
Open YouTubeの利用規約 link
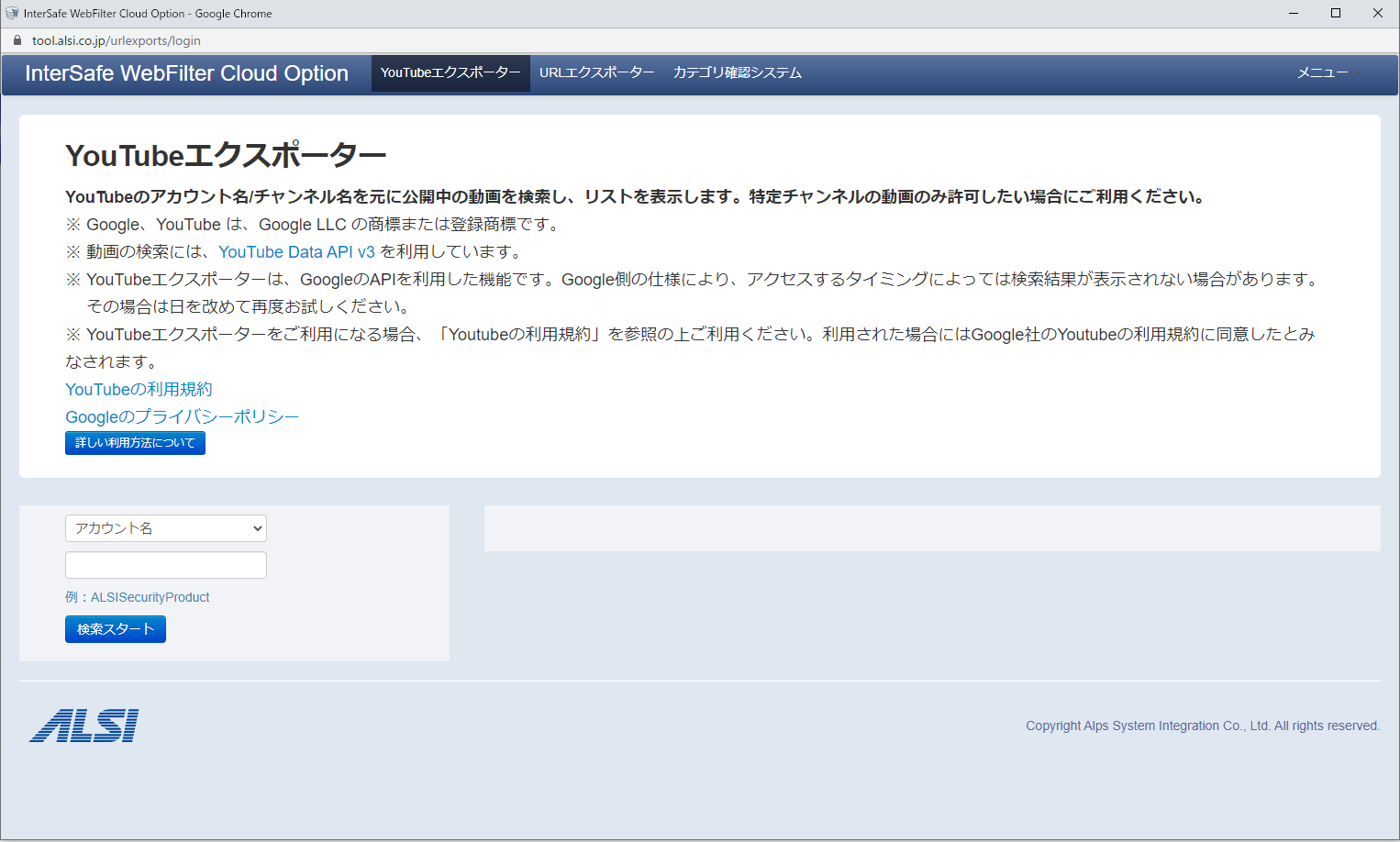[x=139, y=390]
